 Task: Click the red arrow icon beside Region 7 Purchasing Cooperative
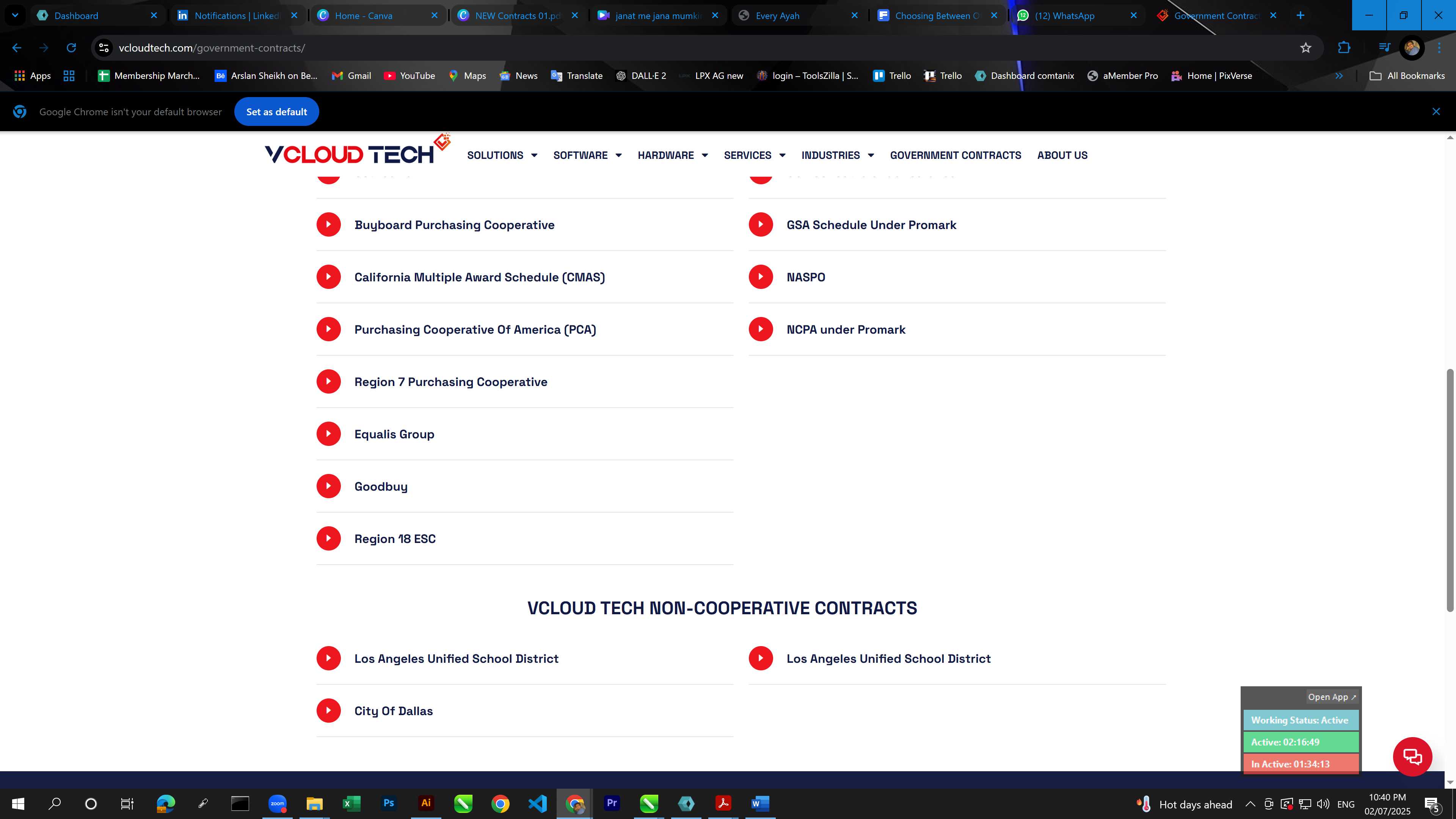[328, 381]
